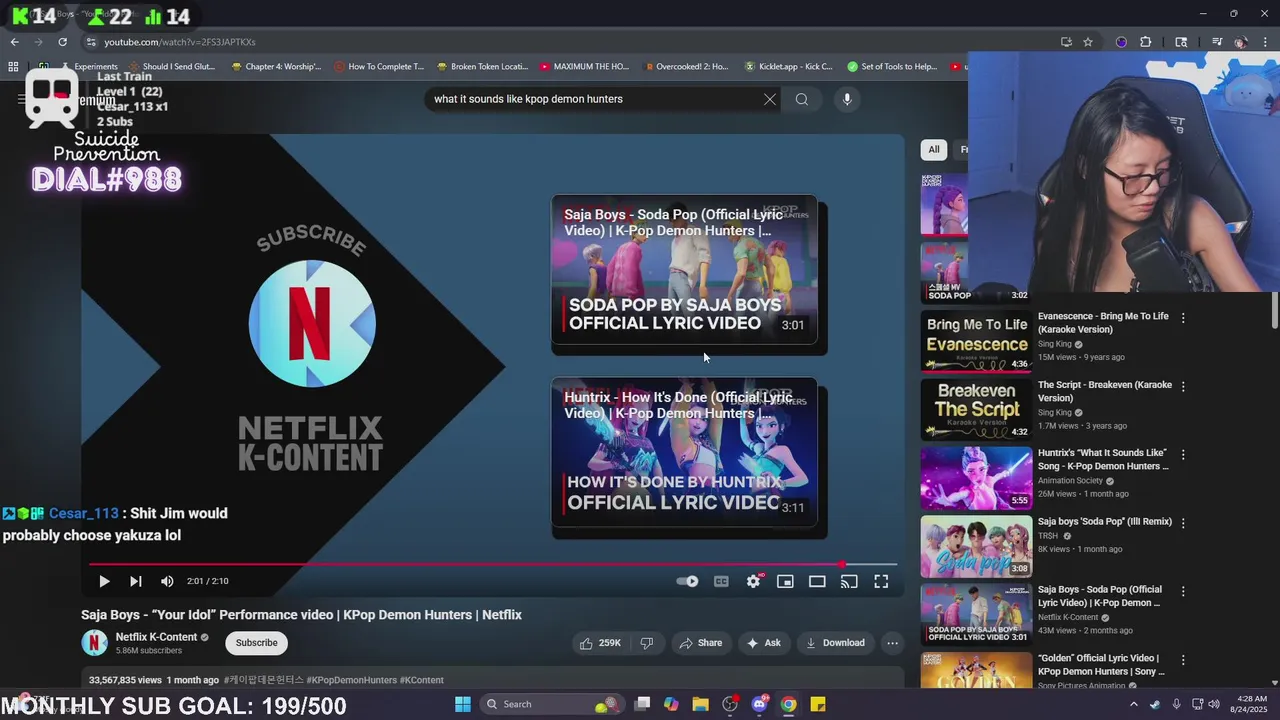This screenshot has height=720, width=1280.
Task: Open Set of Tools to Help... bookmark
Action: [x=892, y=67]
